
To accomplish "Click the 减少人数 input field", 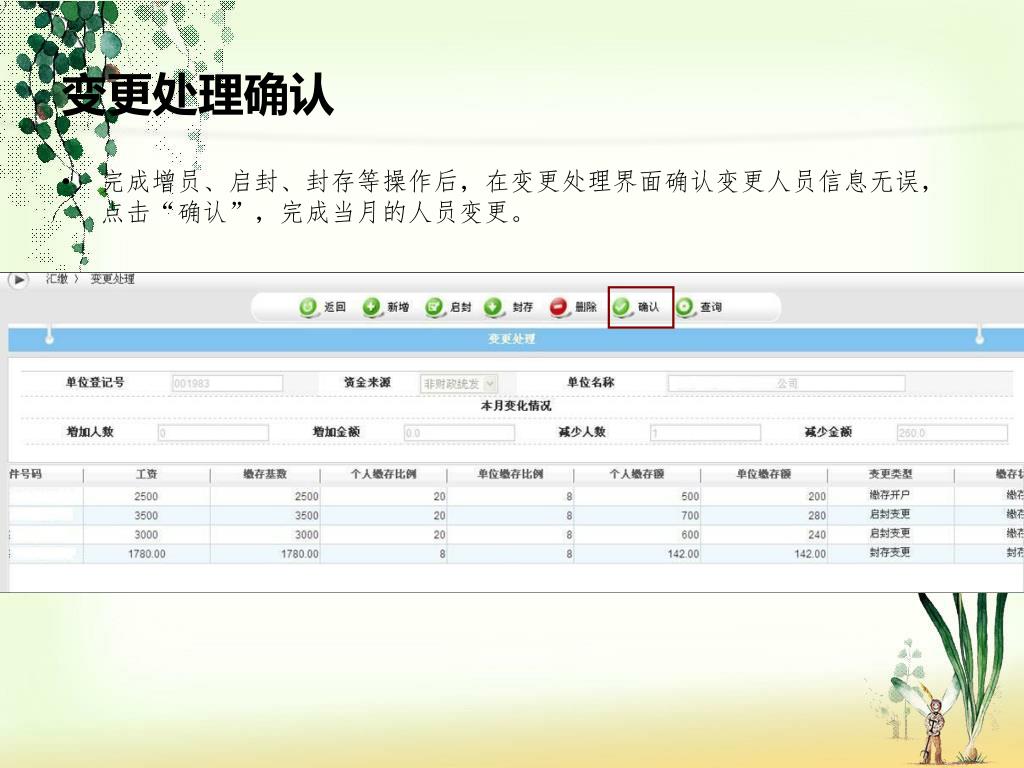I will 705,432.
